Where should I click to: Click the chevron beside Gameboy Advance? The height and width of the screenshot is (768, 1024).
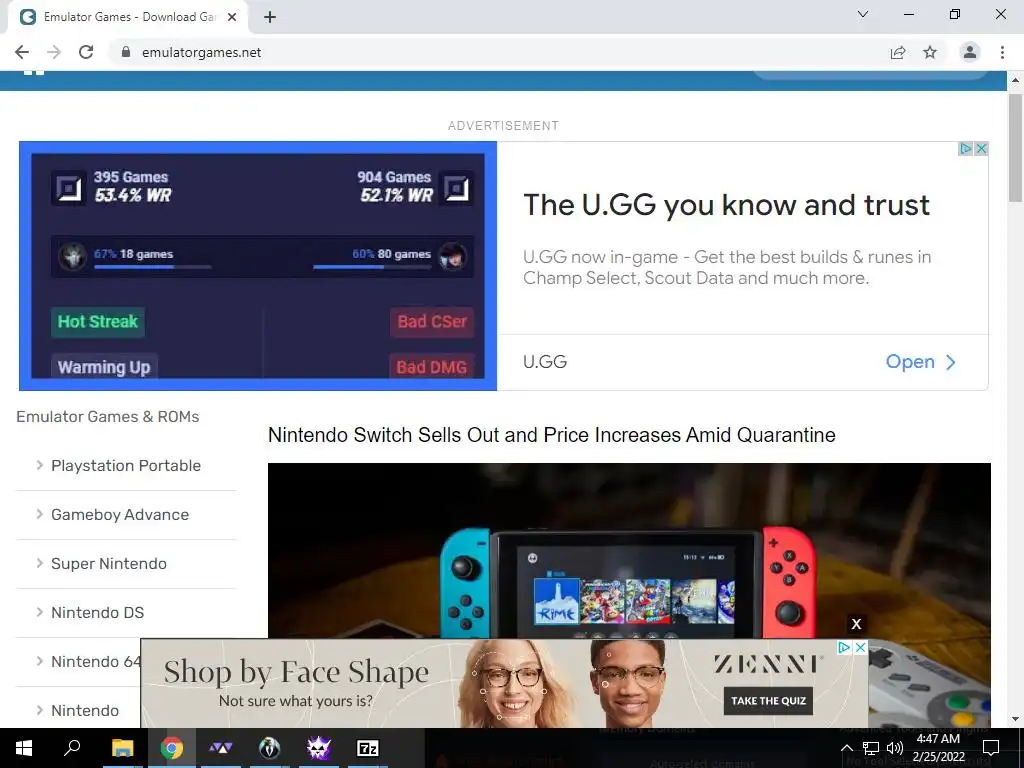tap(40, 514)
